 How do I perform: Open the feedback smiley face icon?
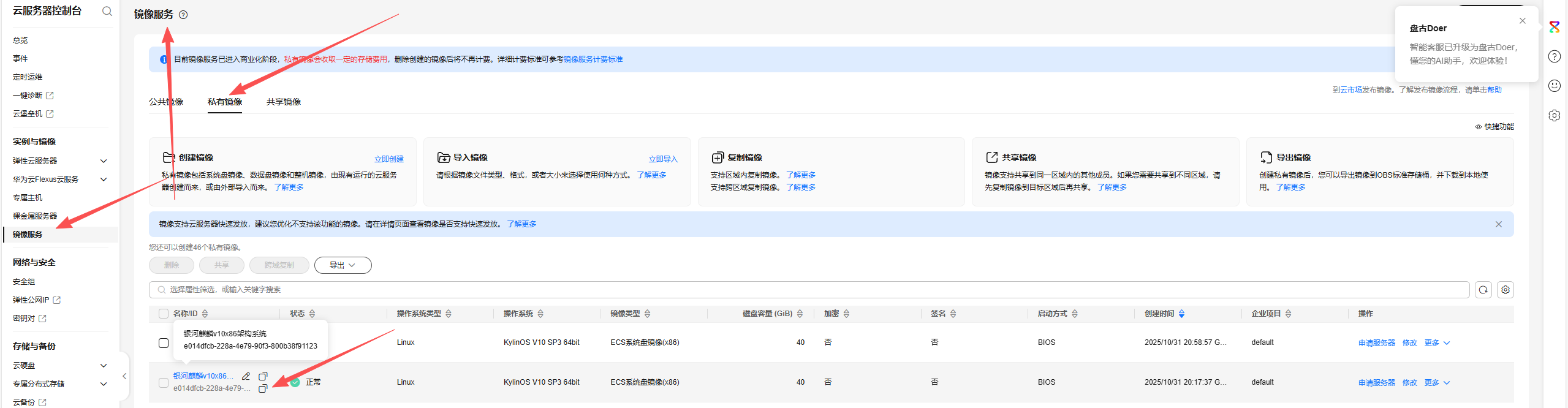(1554, 86)
